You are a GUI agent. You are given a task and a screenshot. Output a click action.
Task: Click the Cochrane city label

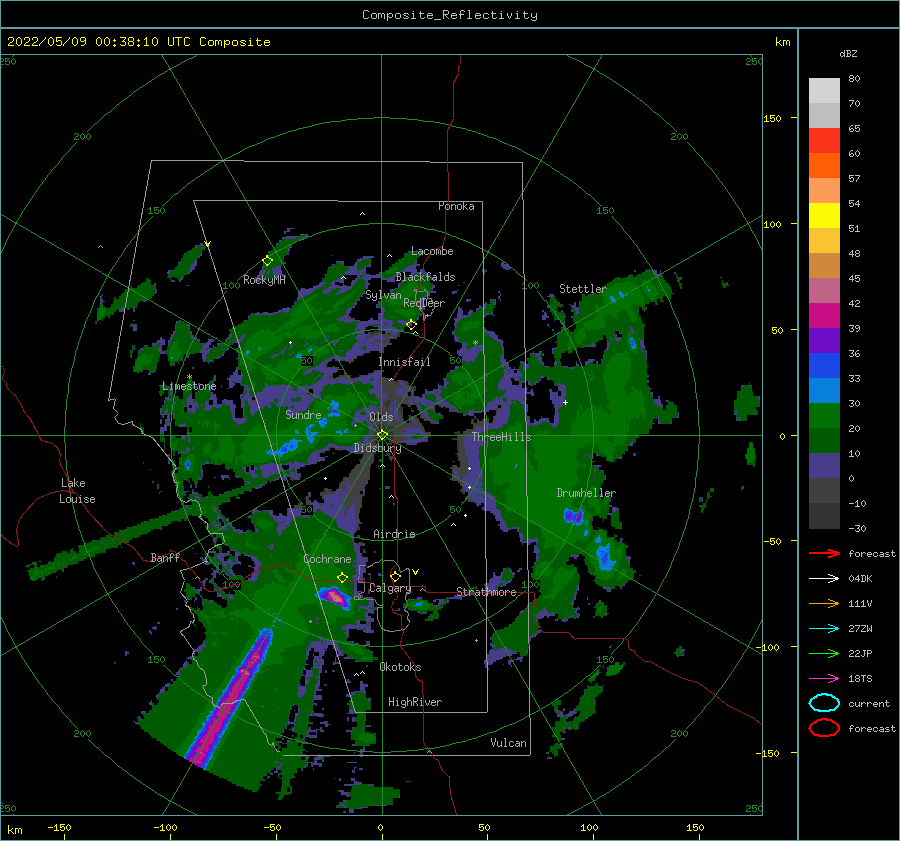(x=327, y=559)
